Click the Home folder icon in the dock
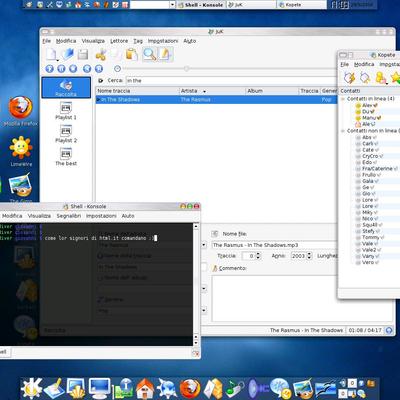 click(x=144, y=388)
